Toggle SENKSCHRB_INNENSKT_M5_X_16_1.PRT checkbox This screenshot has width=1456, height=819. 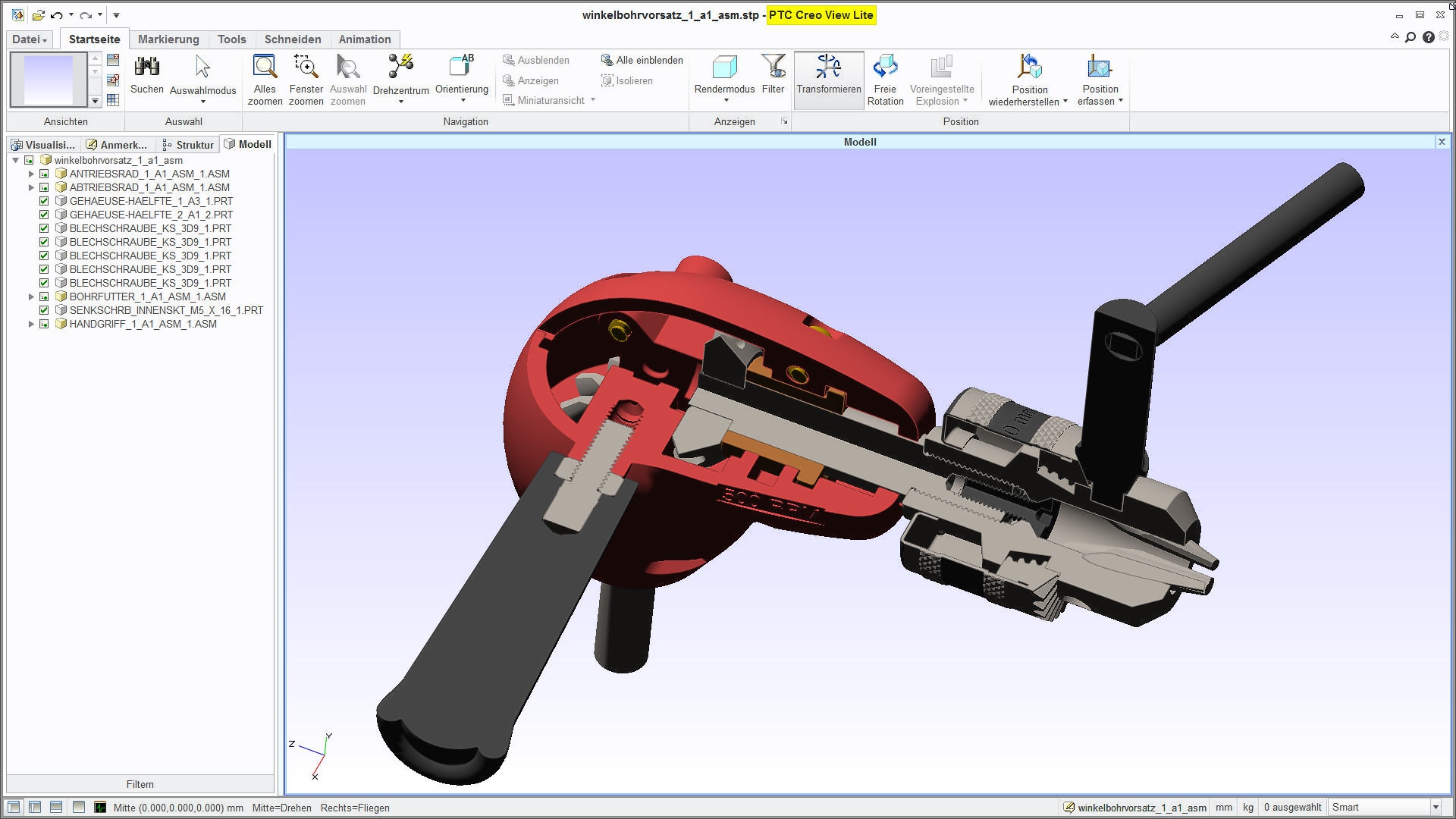point(44,310)
